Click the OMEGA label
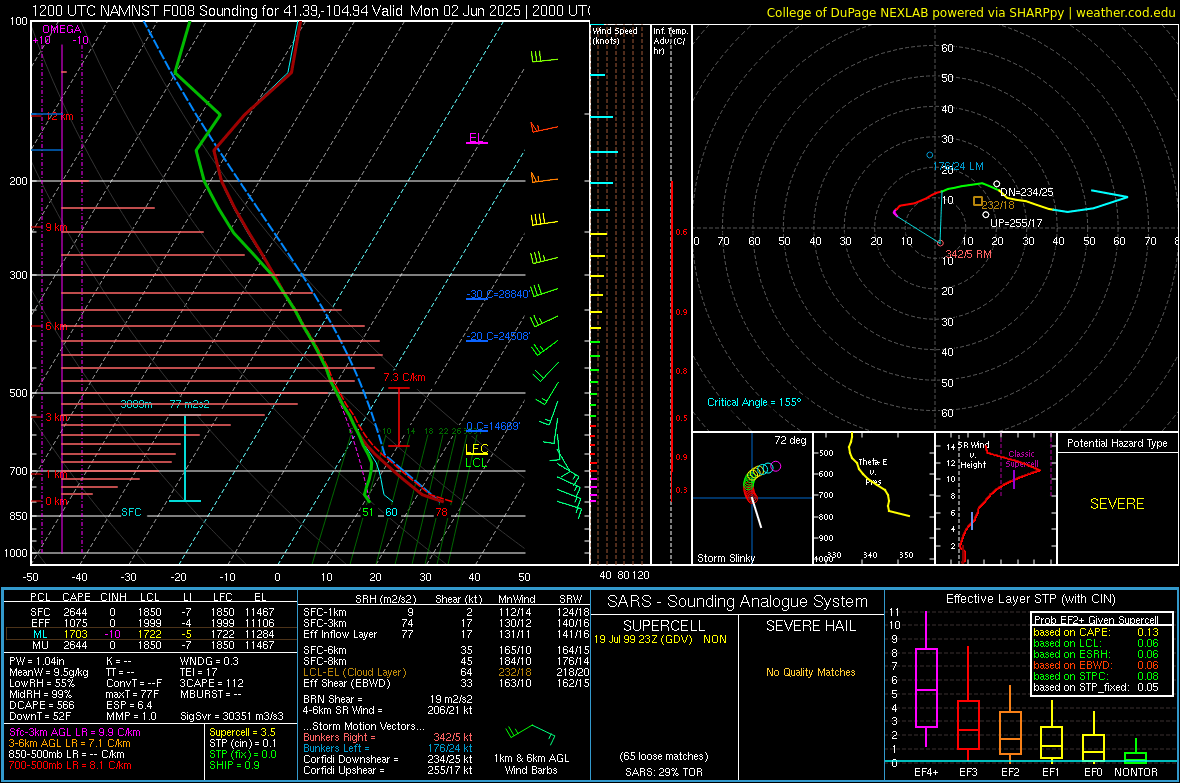The height and width of the screenshot is (783, 1180). [61, 29]
